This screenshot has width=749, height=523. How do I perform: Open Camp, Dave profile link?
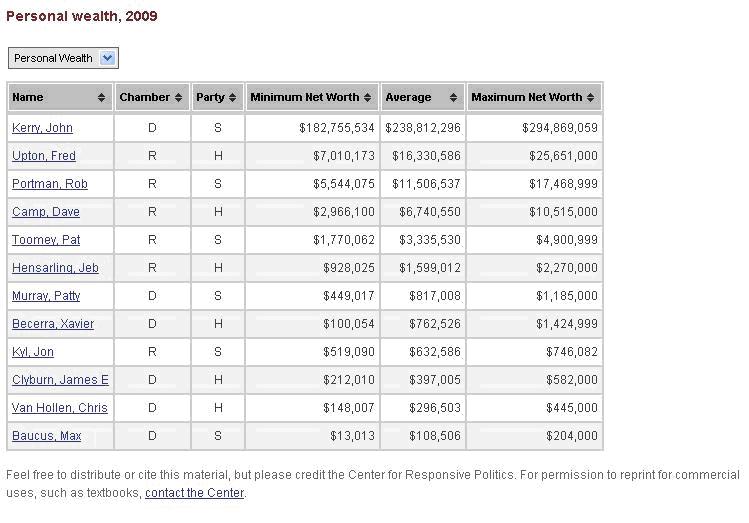click(46, 212)
